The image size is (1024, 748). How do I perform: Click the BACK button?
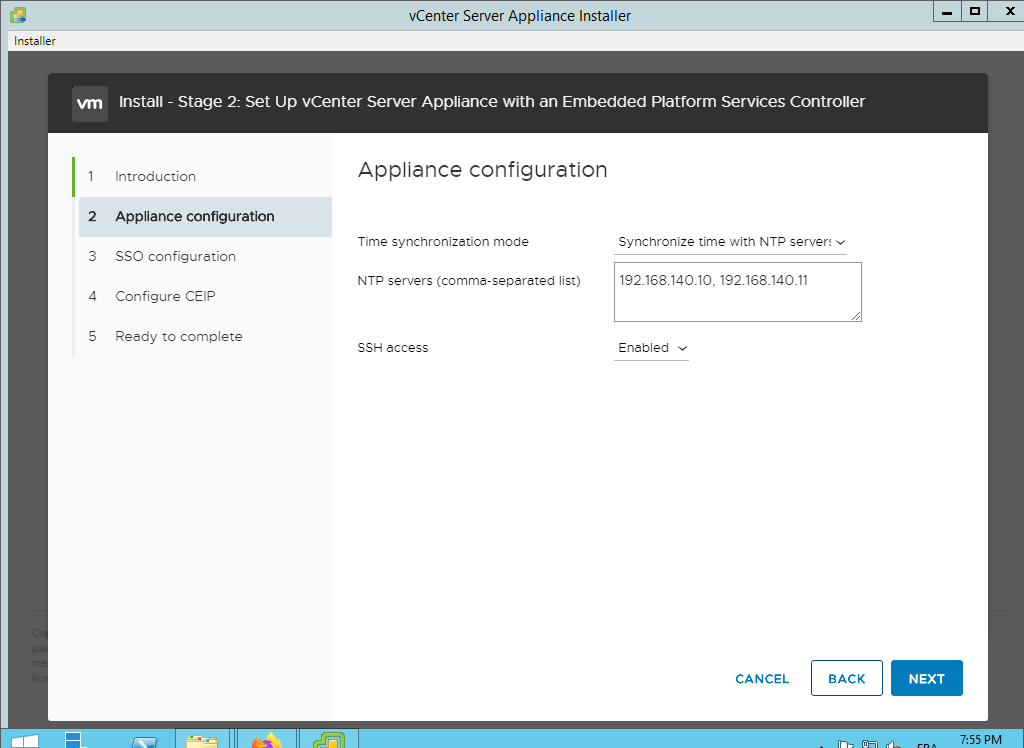(846, 678)
